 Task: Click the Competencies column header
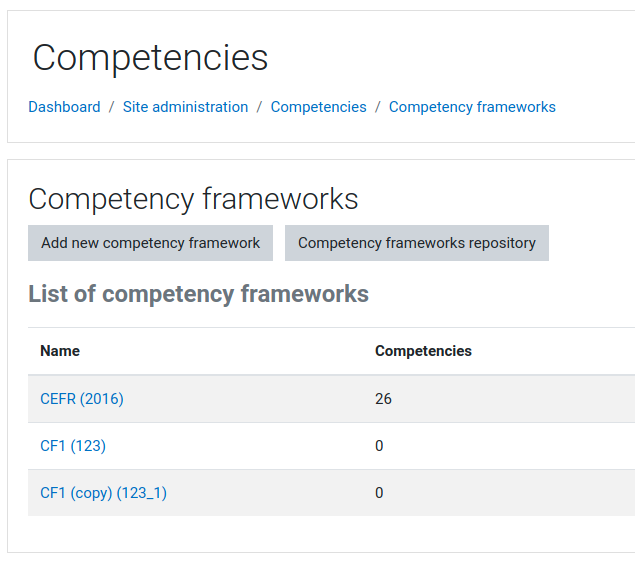coord(423,351)
